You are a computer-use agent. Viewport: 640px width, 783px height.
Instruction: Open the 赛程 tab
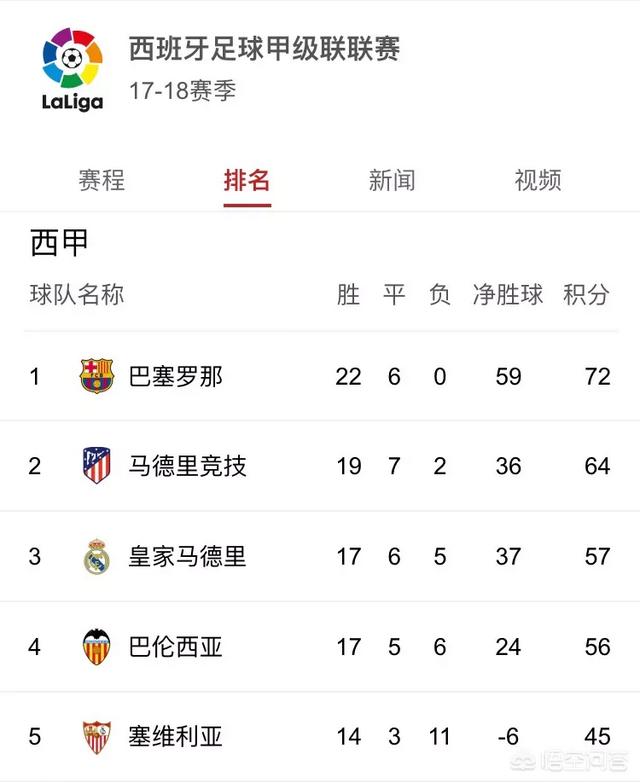tap(101, 180)
